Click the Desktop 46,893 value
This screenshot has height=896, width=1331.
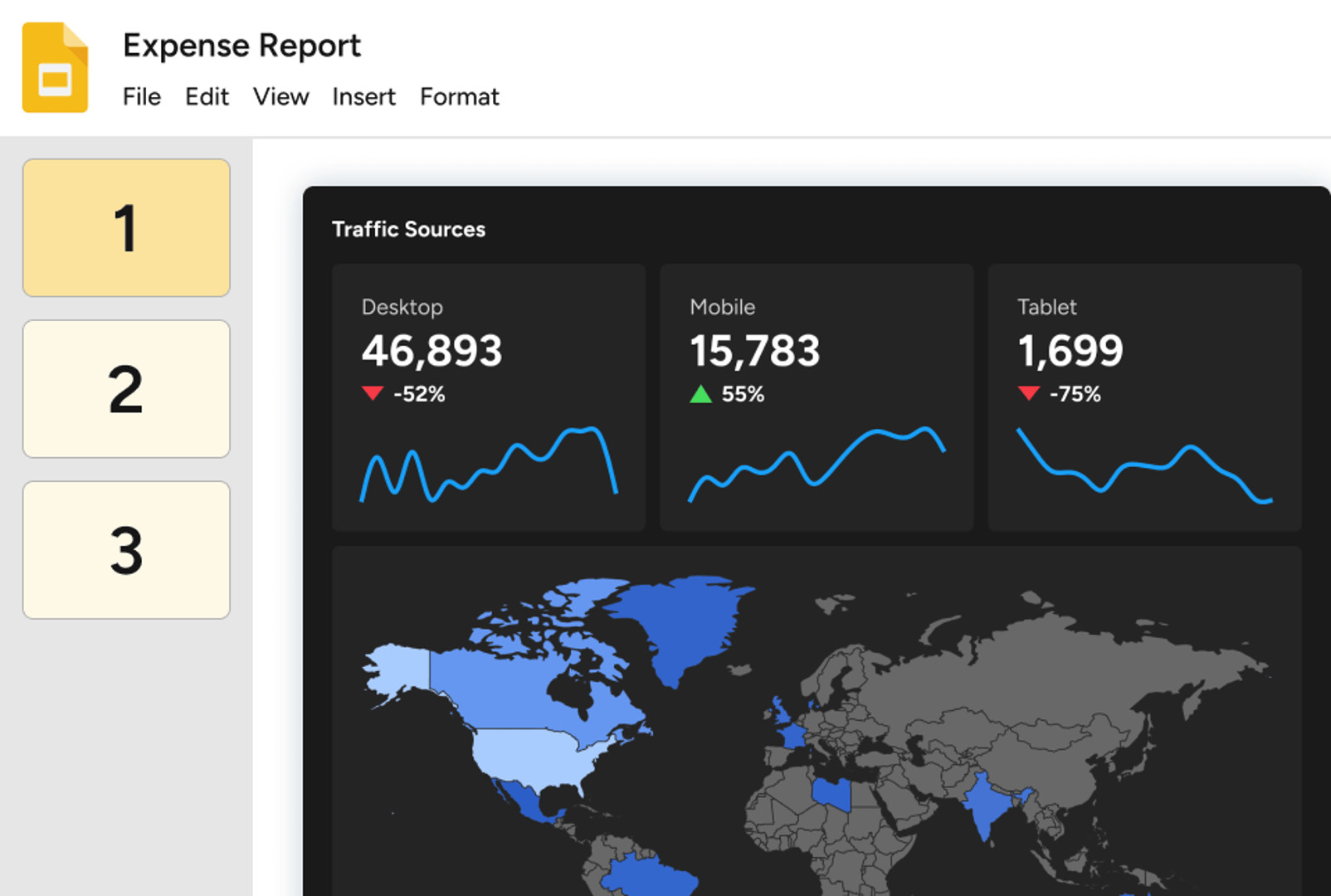pyautogui.click(x=431, y=351)
